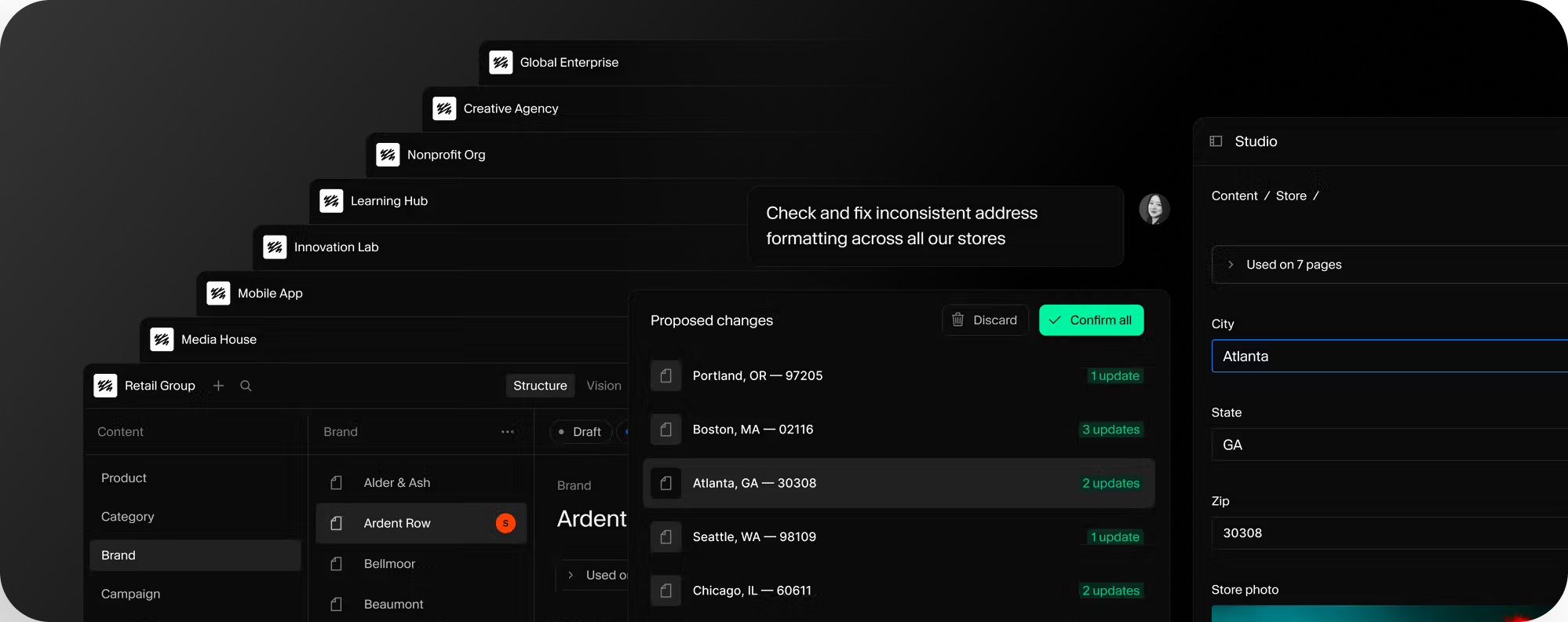Expand the Used on chevron under Ardent
Image resolution: width=1568 pixels, height=622 pixels.
pyautogui.click(x=571, y=575)
